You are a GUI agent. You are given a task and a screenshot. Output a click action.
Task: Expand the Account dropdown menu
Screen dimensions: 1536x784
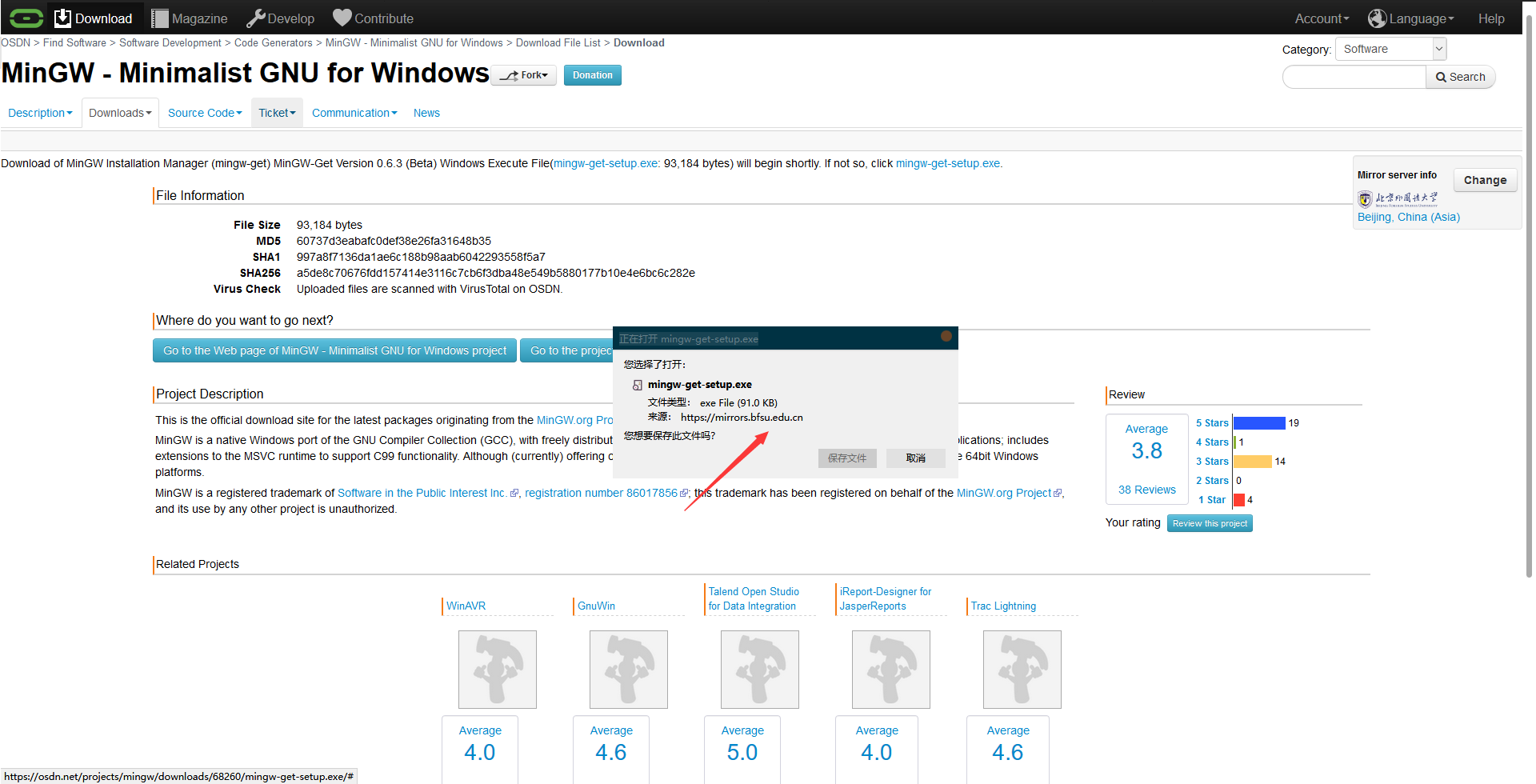[x=1322, y=18]
